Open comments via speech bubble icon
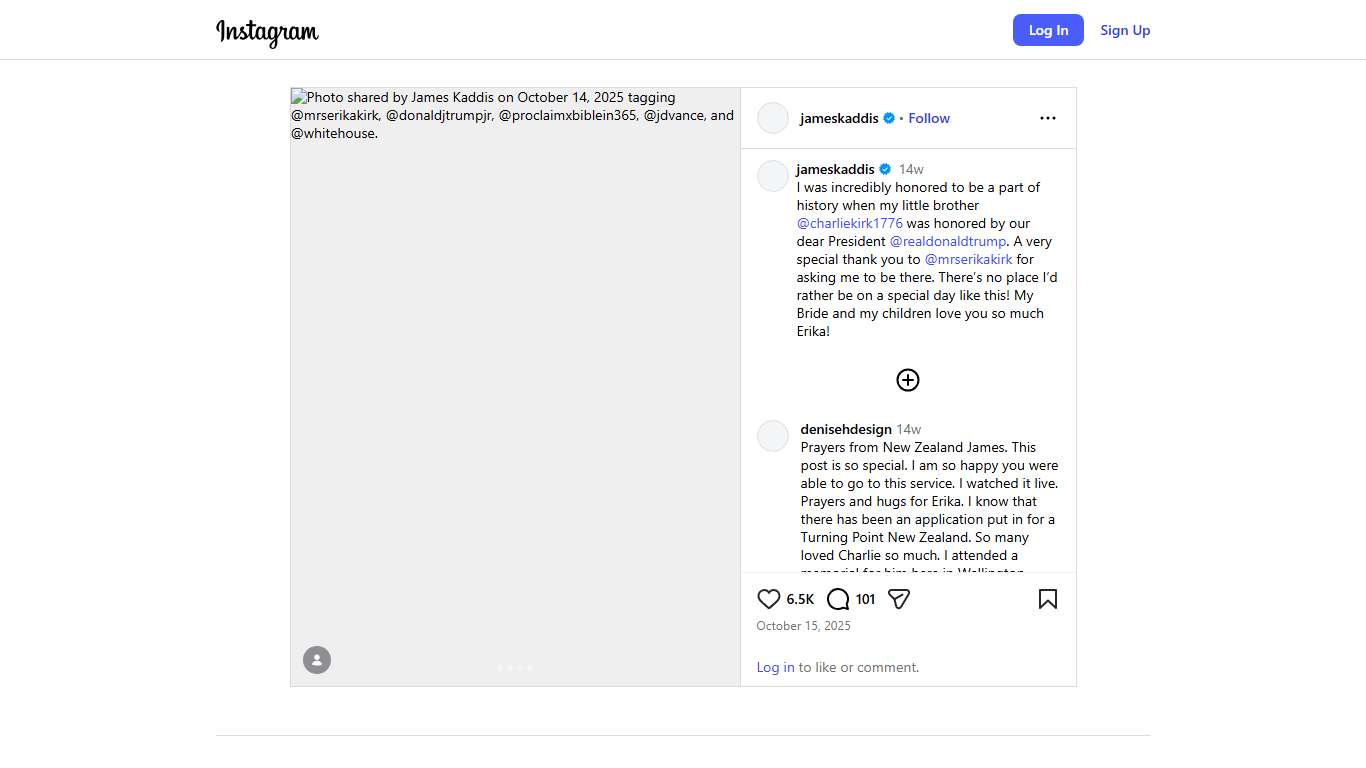1366x768 pixels. pyautogui.click(x=838, y=599)
